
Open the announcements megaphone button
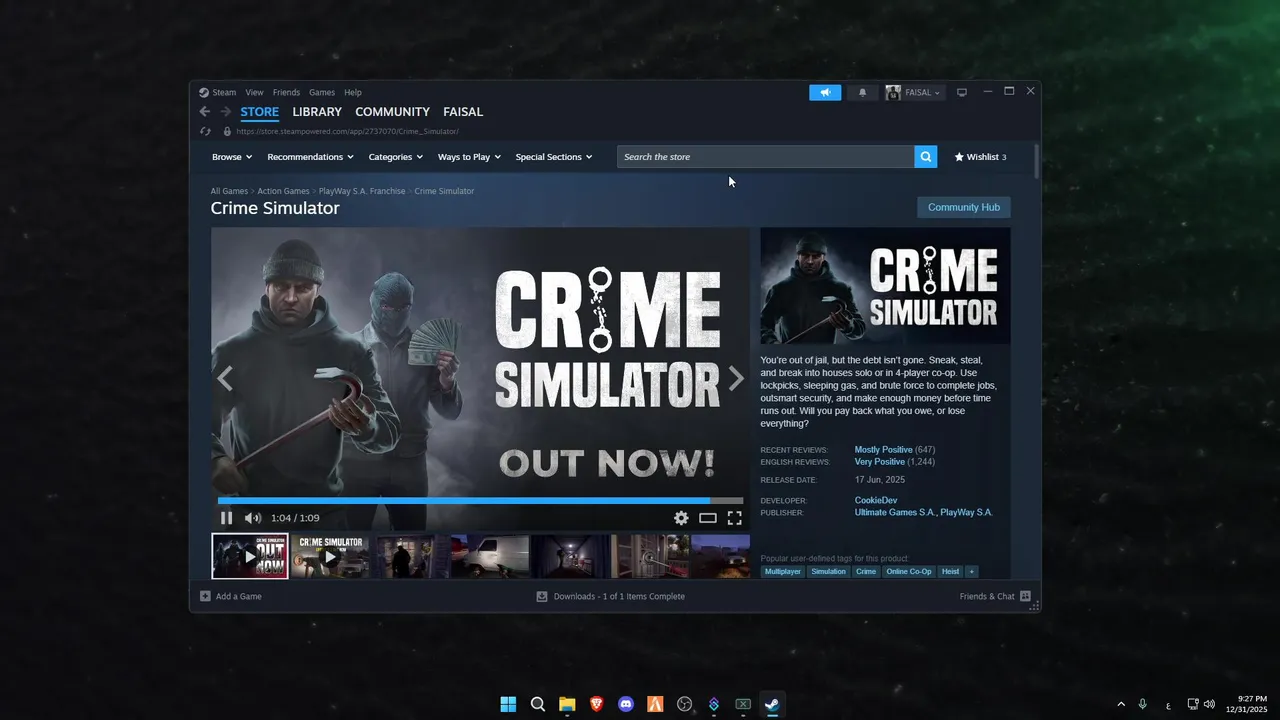825,92
